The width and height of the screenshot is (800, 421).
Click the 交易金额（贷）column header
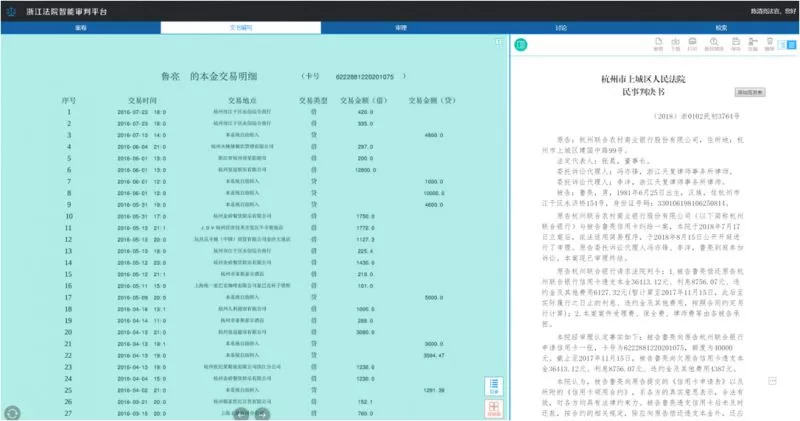pos(432,101)
